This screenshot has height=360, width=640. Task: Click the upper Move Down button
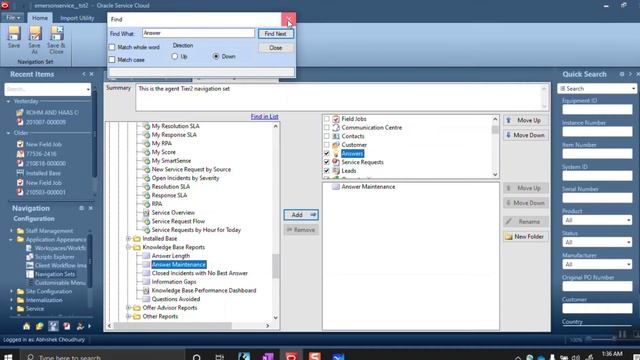pos(526,135)
